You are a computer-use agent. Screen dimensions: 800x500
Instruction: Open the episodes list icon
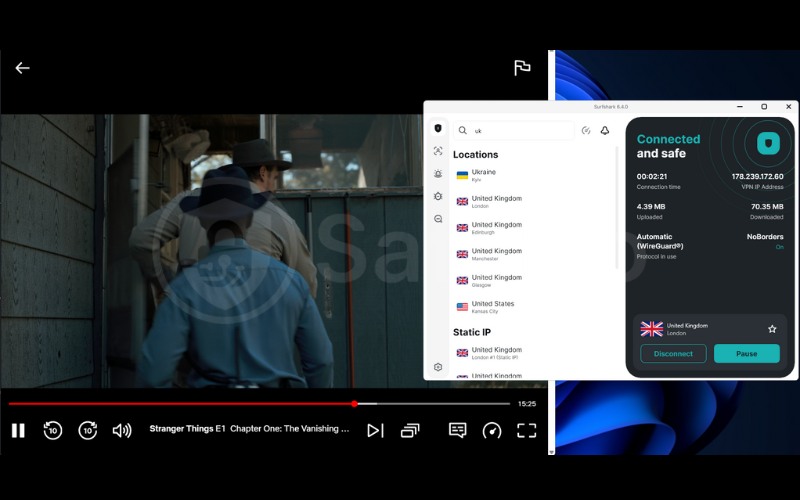pos(410,431)
